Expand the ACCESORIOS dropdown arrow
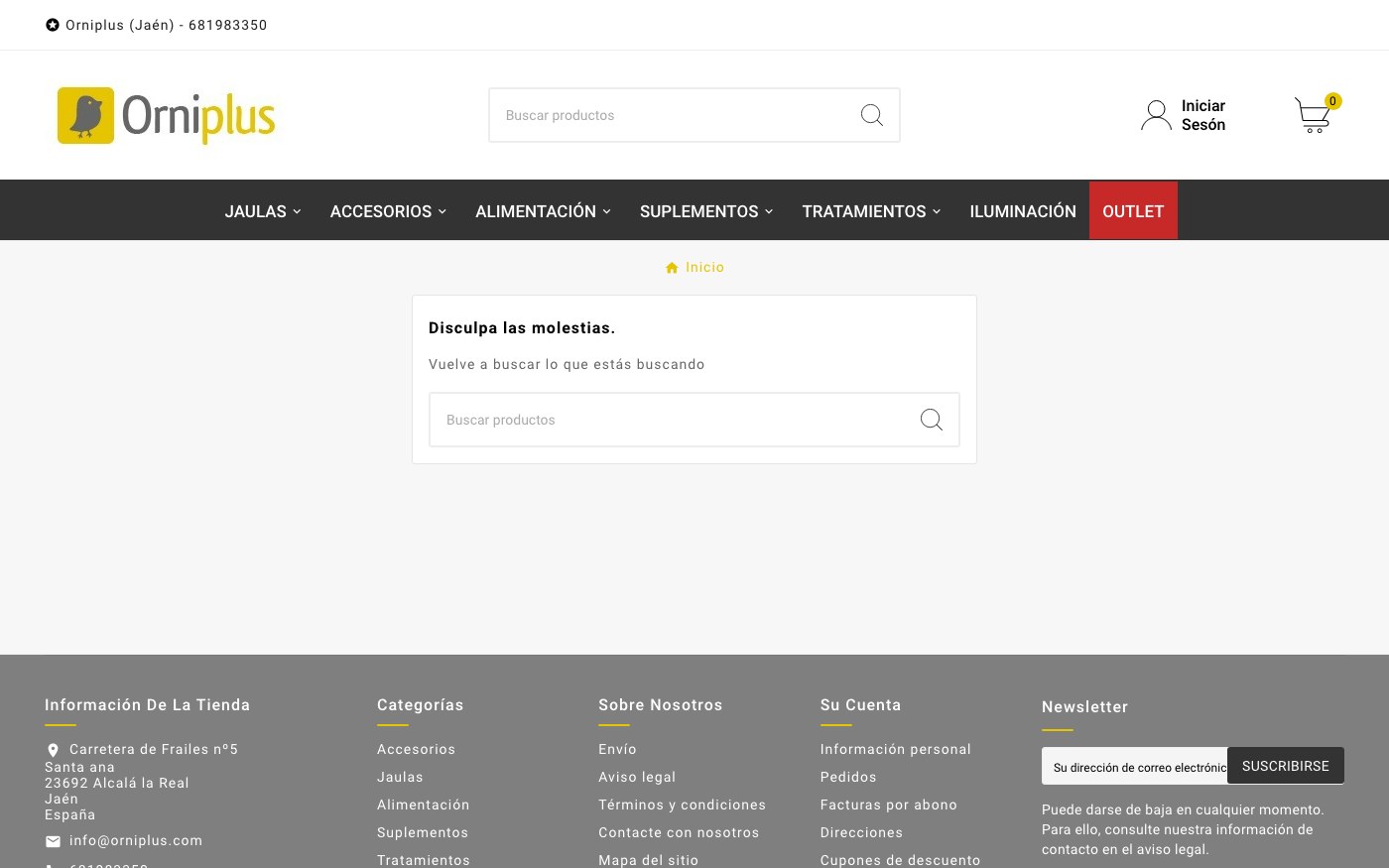Image resolution: width=1389 pixels, height=868 pixels. (442, 211)
